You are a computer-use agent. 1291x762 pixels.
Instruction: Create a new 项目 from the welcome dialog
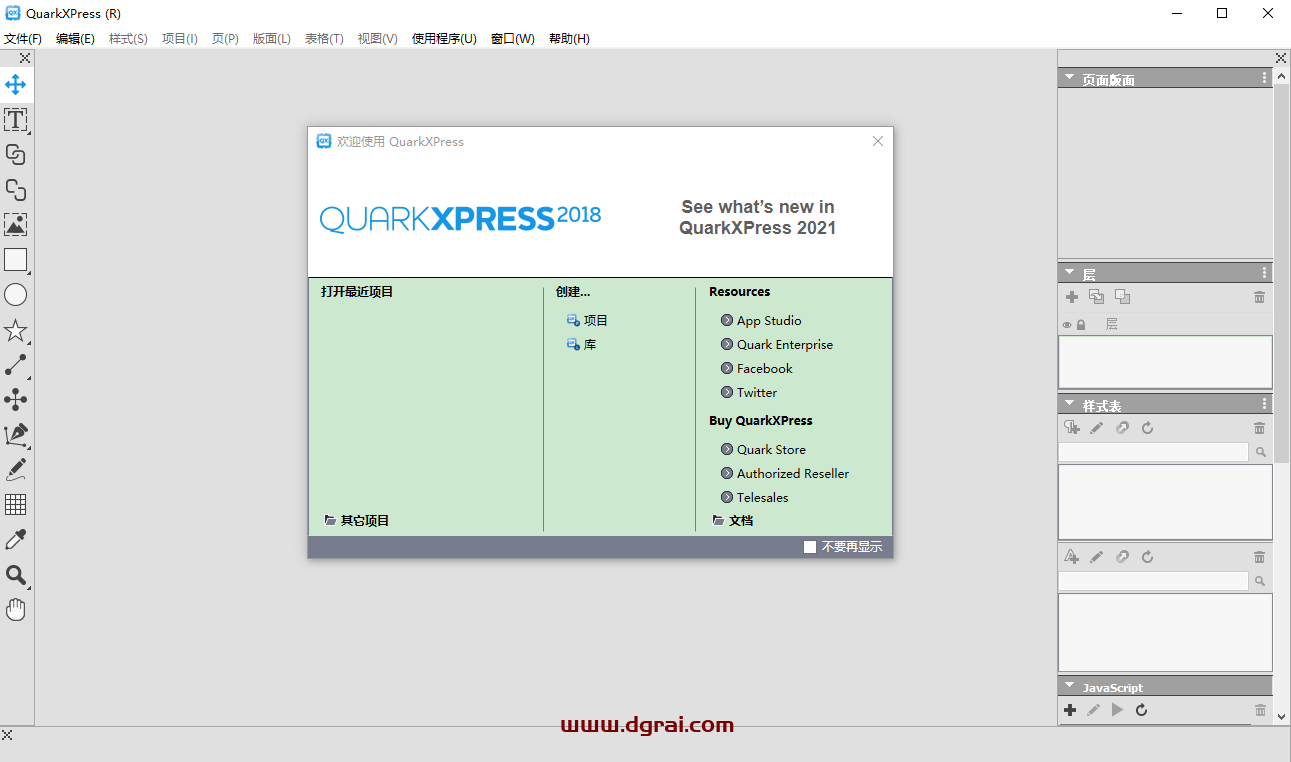click(x=594, y=320)
